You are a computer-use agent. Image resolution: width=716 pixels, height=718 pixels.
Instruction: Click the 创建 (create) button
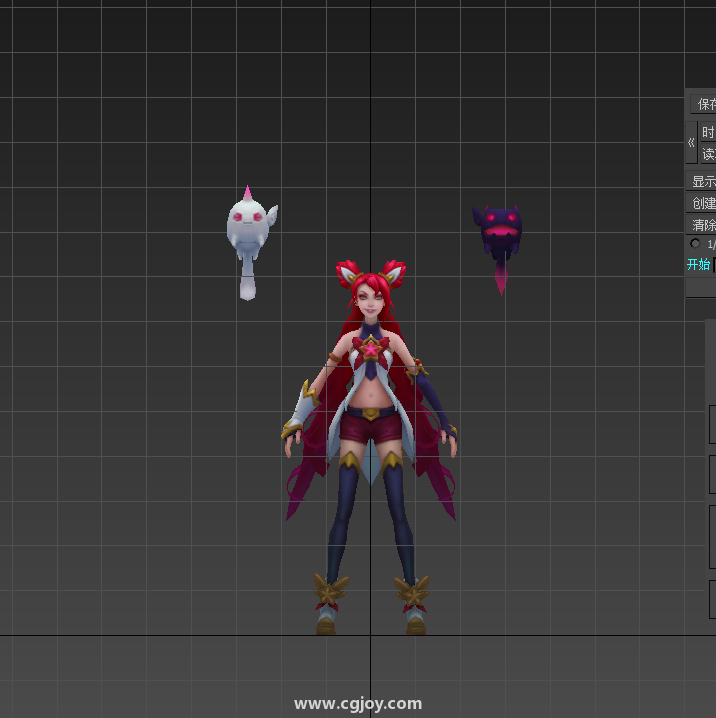coord(701,203)
